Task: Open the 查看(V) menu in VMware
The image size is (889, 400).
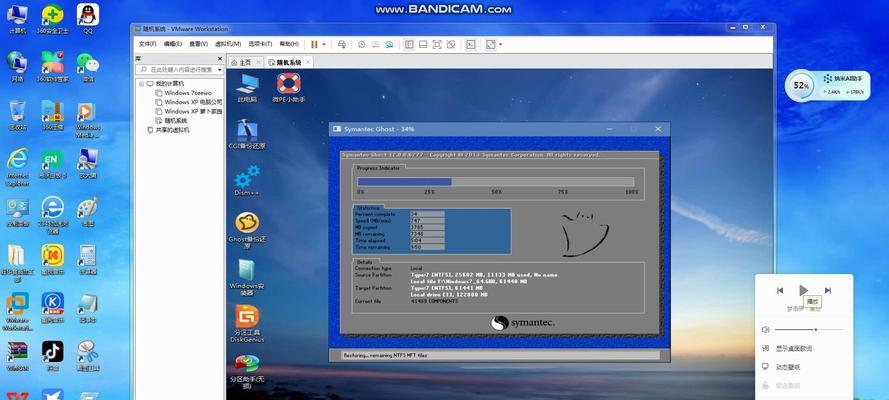Action: point(198,44)
